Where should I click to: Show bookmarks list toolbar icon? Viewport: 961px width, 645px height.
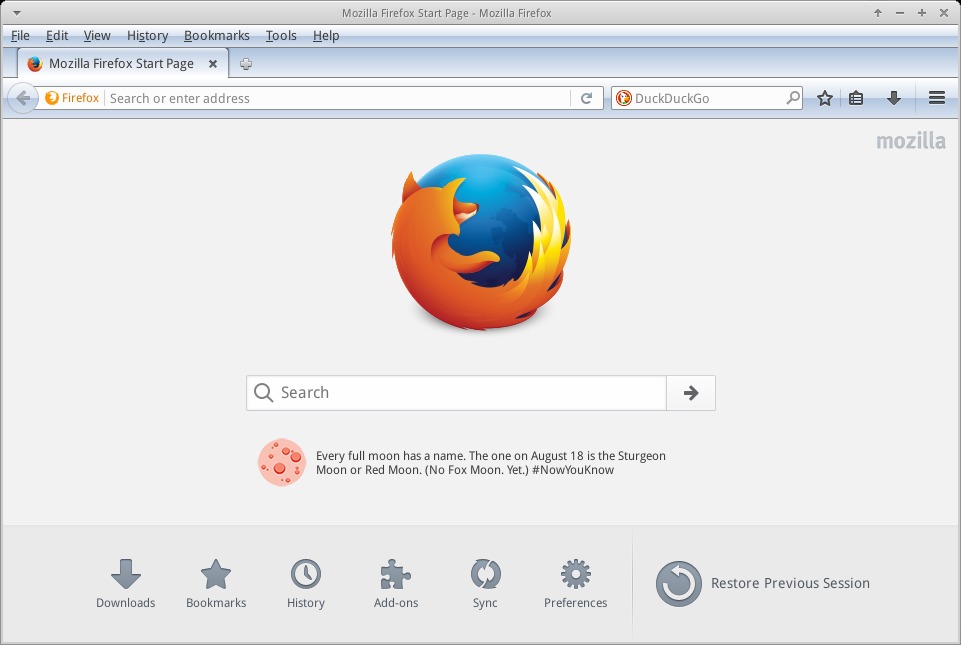tap(856, 98)
